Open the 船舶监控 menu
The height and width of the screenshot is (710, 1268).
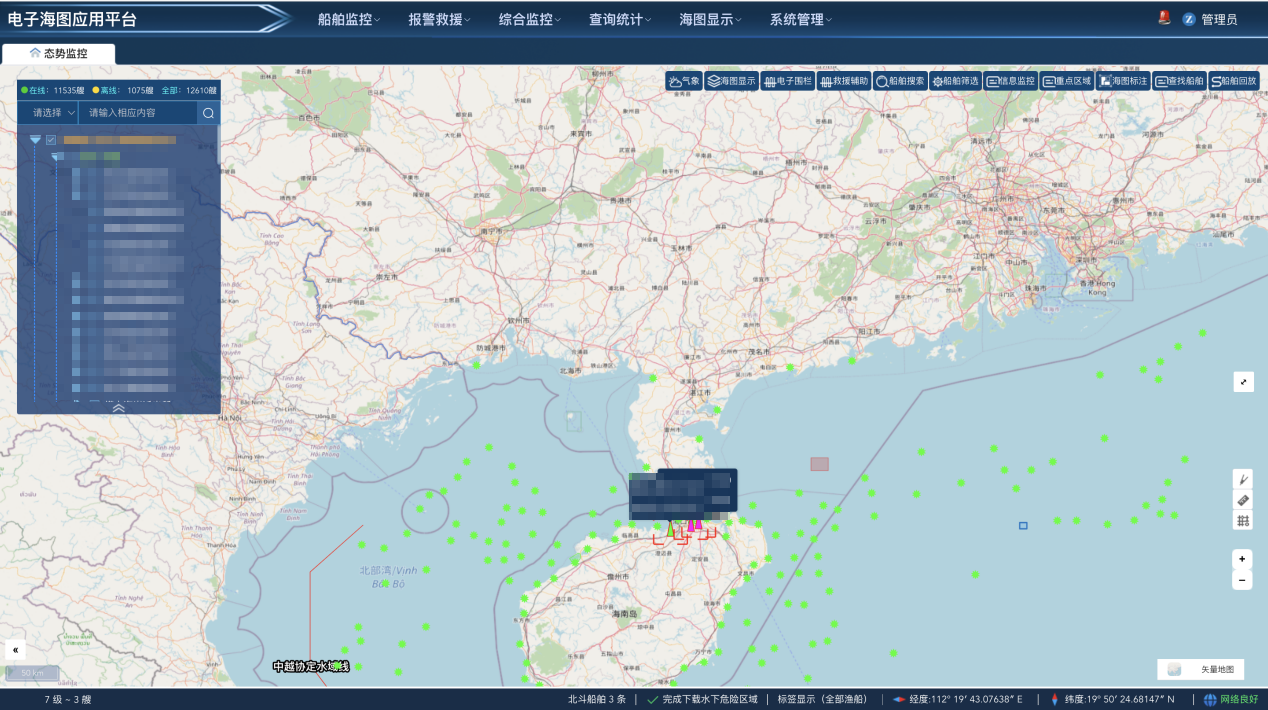(x=349, y=19)
